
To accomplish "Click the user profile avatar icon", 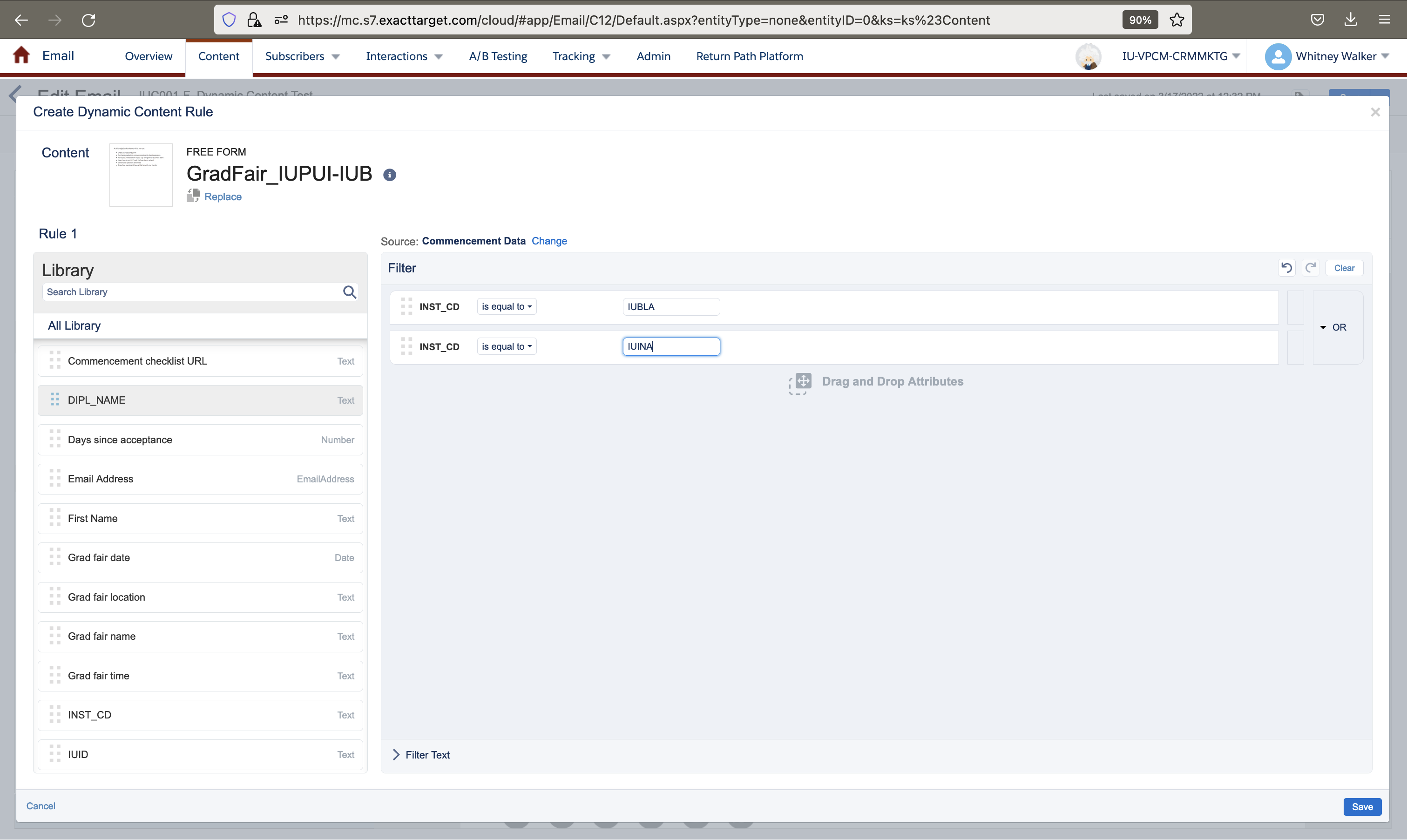I will [1278, 57].
